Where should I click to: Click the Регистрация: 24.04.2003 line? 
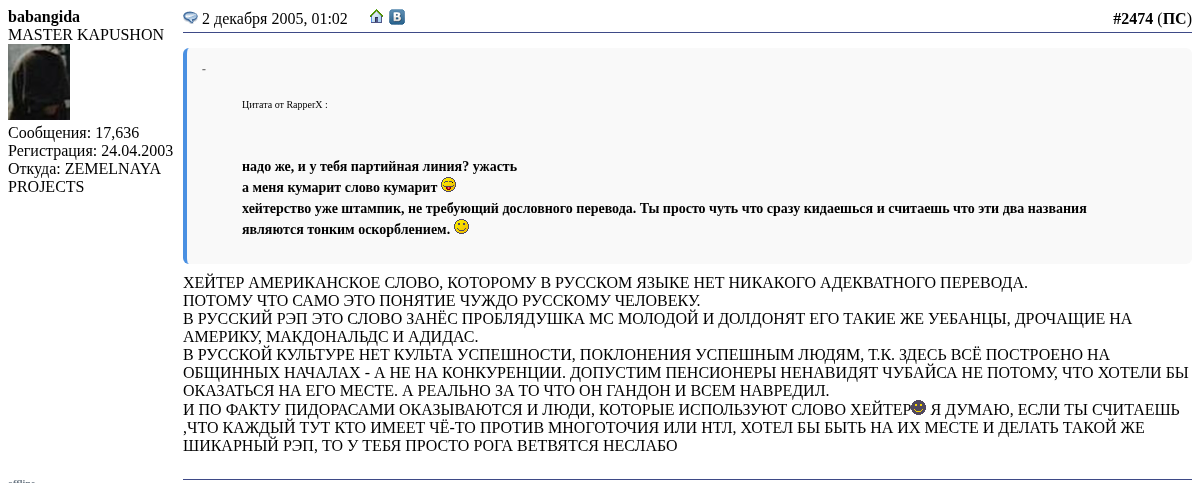90,151
